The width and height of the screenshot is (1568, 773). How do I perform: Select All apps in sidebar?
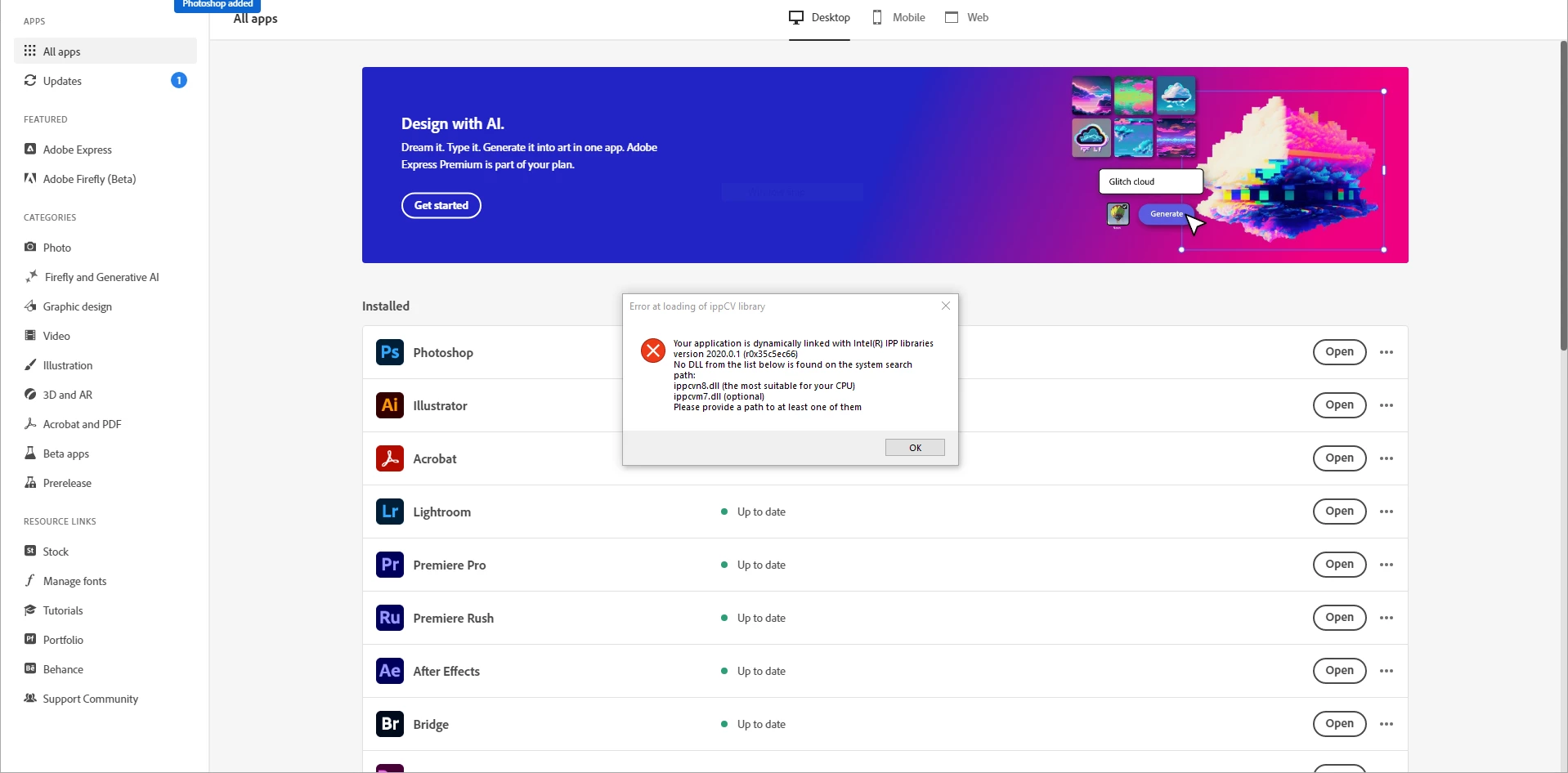[105, 51]
